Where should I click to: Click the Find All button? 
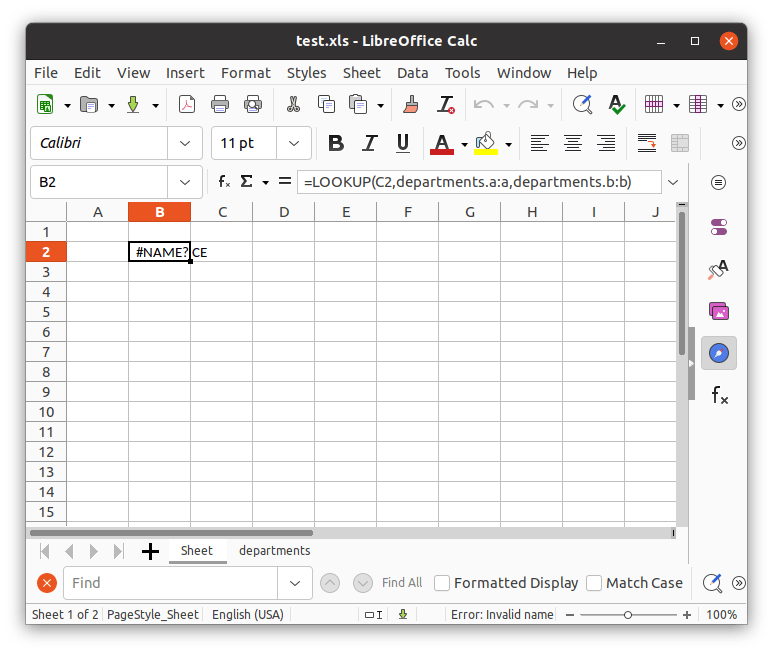(x=402, y=583)
